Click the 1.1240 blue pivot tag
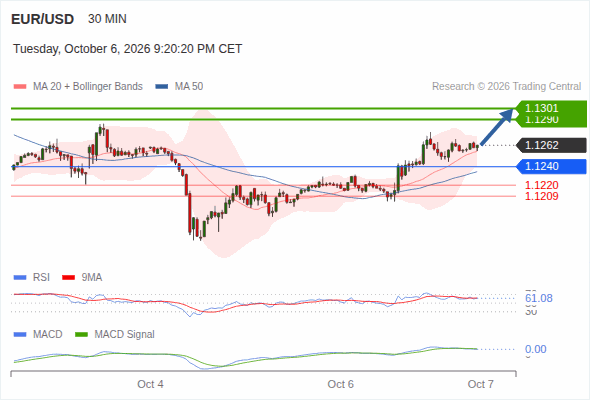The height and width of the screenshot is (400, 590). [x=552, y=166]
